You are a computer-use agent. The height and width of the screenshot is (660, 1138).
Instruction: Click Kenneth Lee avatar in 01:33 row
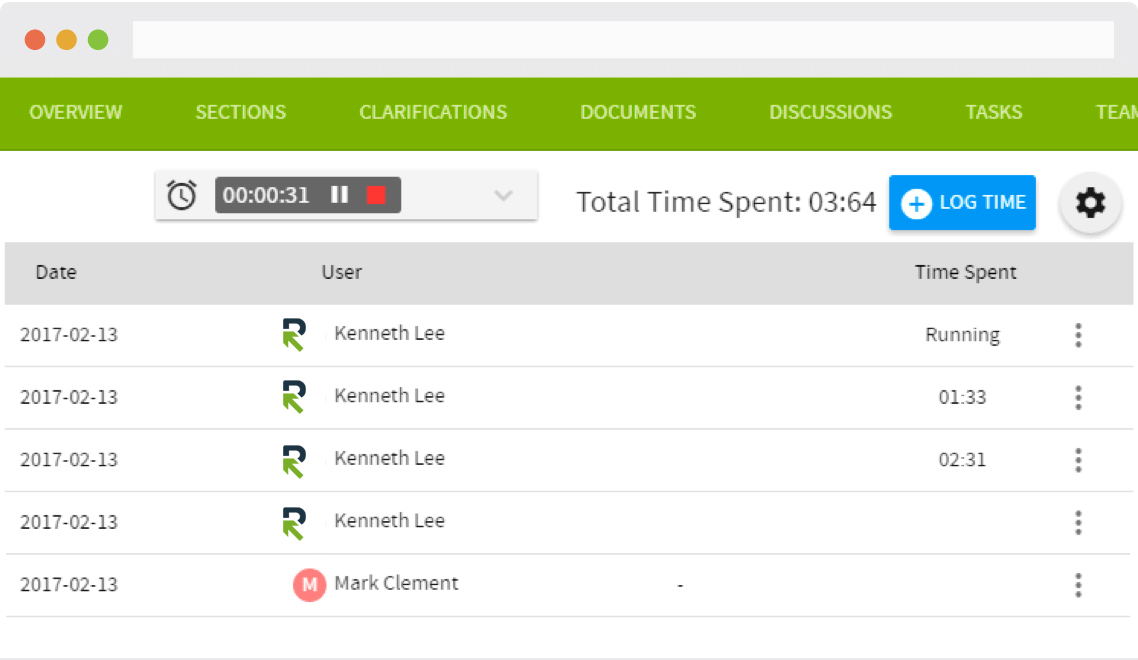coord(294,397)
